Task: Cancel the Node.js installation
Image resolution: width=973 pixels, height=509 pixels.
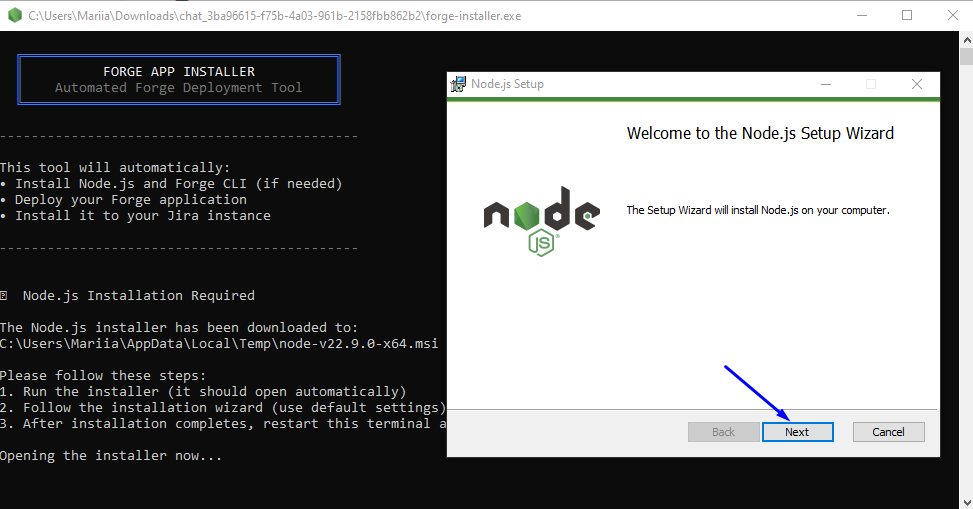Action: pyautogui.click(x=888, y=432)
